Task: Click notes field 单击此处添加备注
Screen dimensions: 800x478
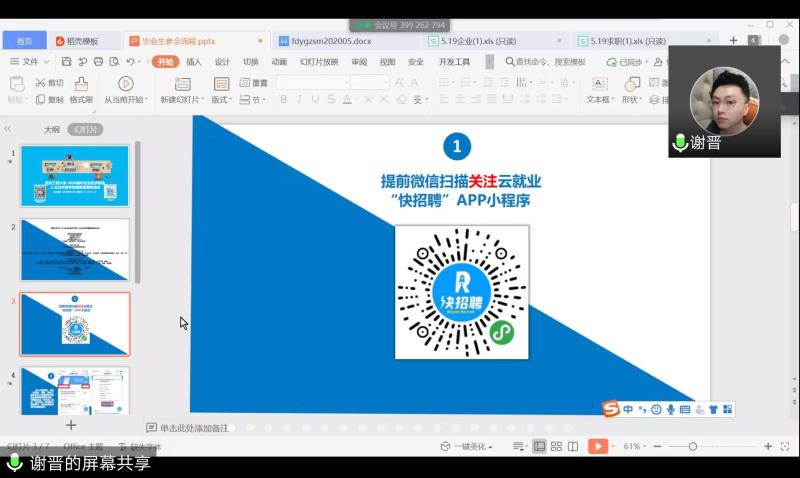Action: click(194, 428)
